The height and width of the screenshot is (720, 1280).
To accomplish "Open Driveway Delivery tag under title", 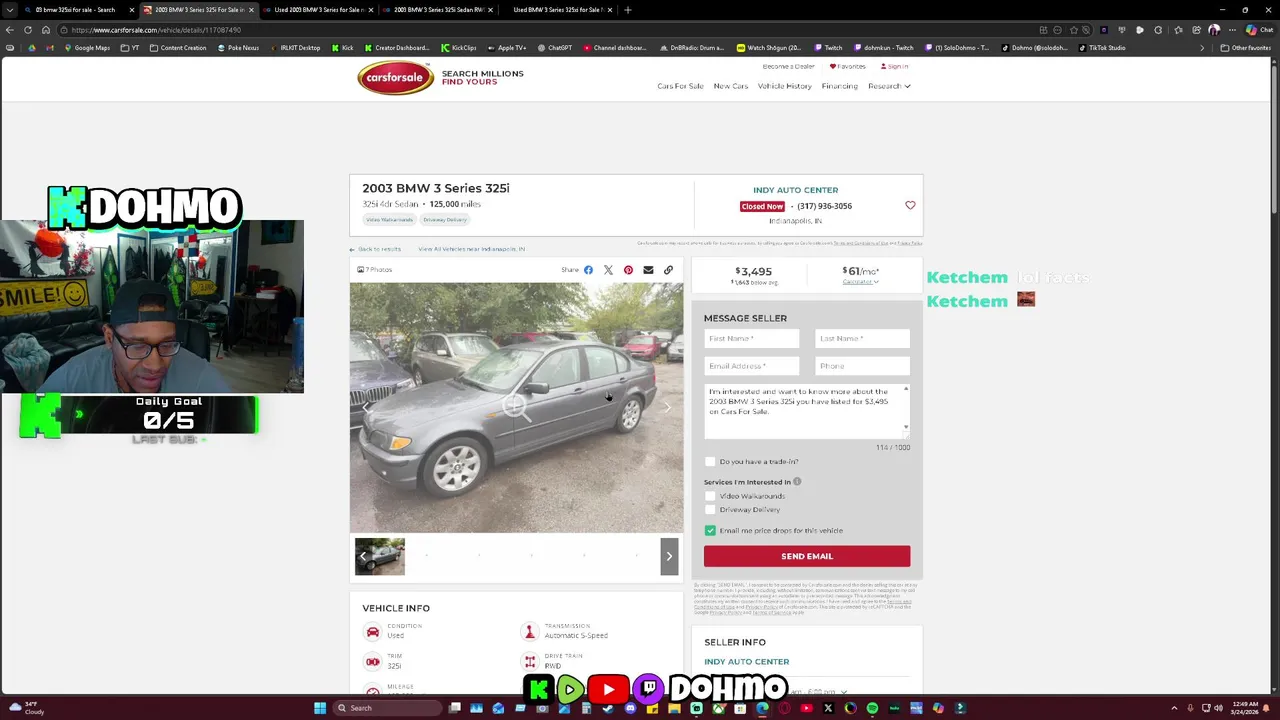I will 445,220.
